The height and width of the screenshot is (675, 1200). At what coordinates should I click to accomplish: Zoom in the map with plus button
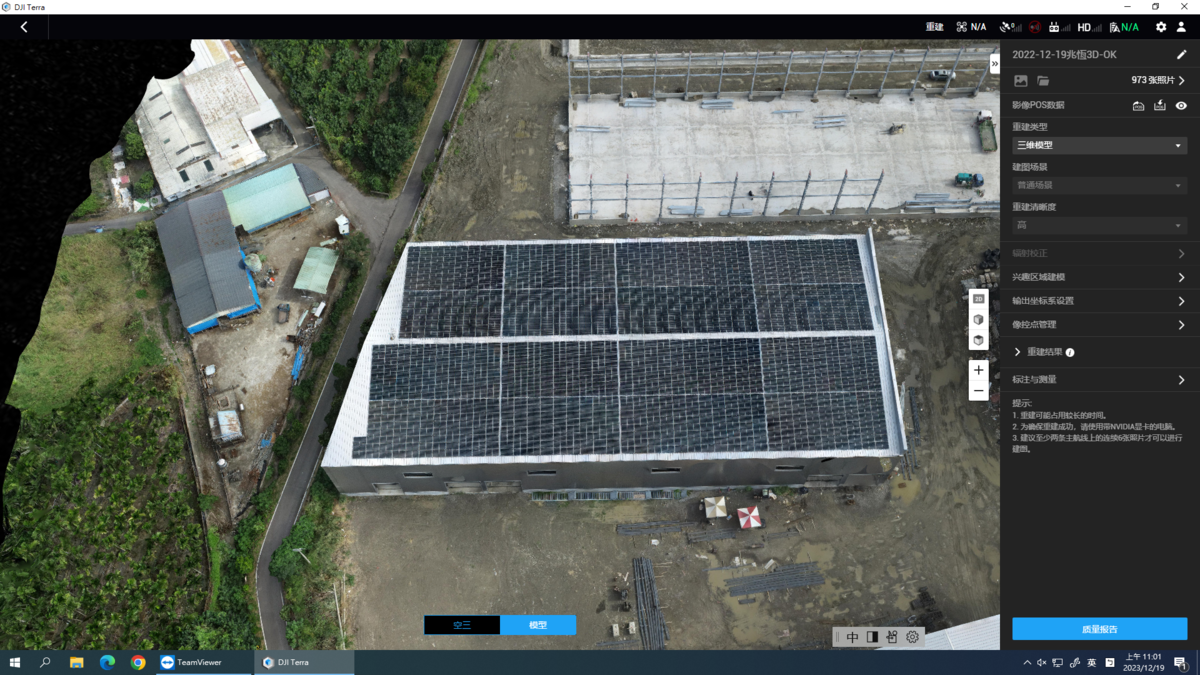point(979,370)
